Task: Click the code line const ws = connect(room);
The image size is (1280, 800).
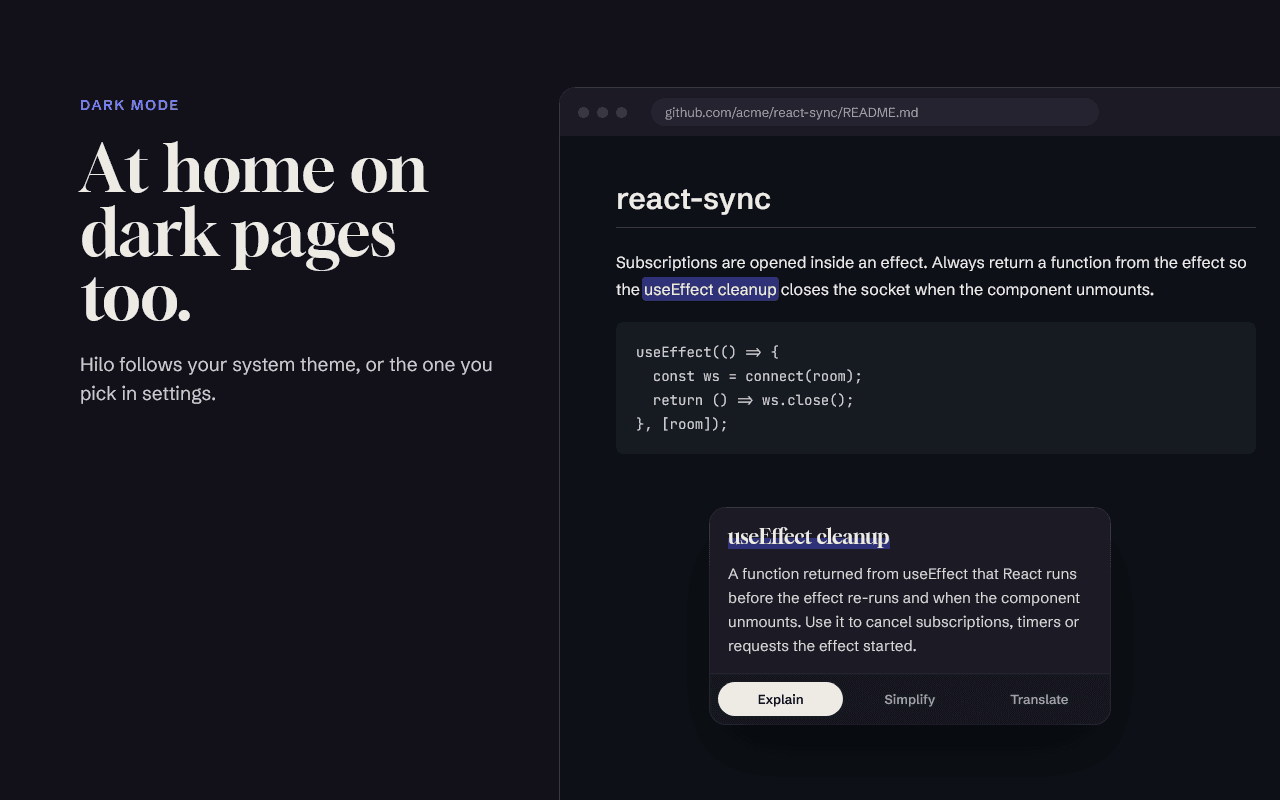Action: 757,376
